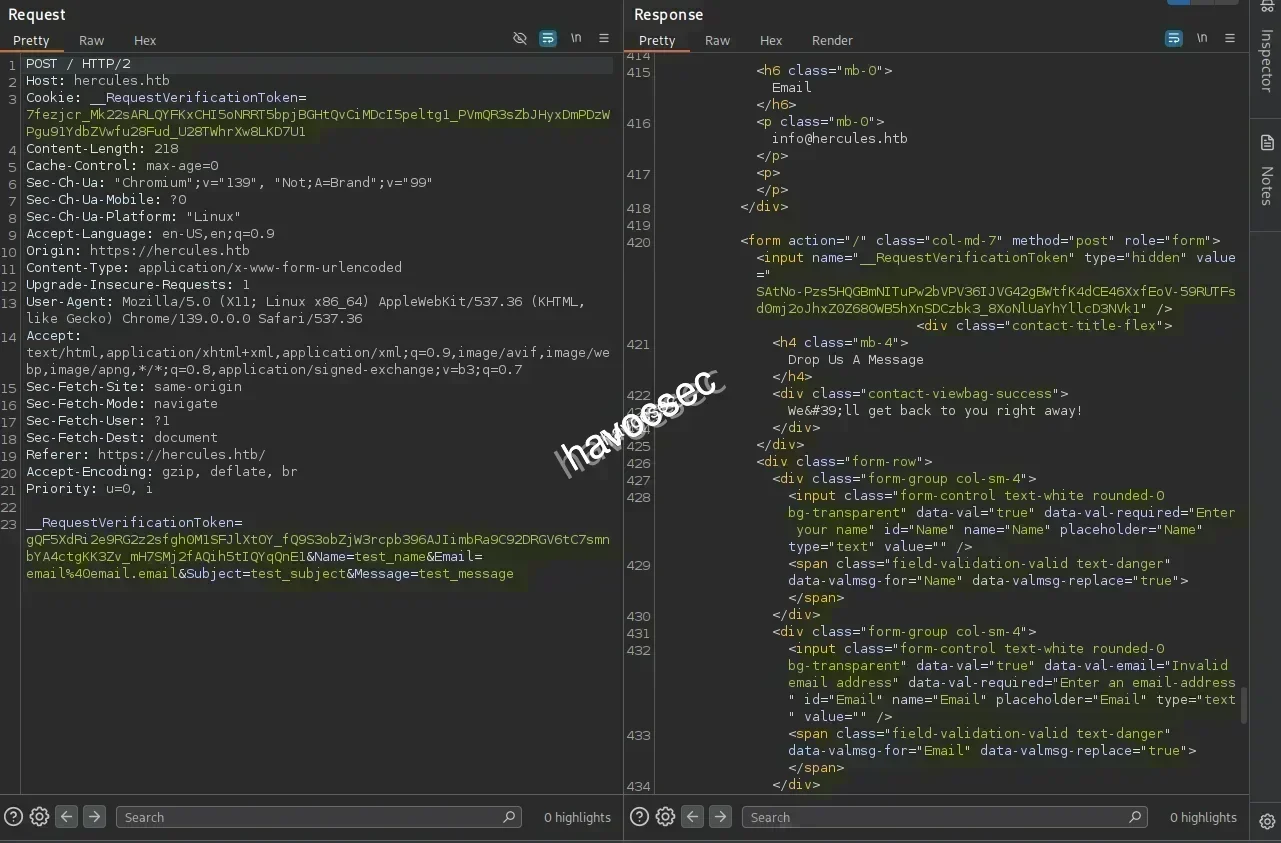Click the magnifier icon in the Request search bar
The image size is (1281, 843).
[509, 817]
